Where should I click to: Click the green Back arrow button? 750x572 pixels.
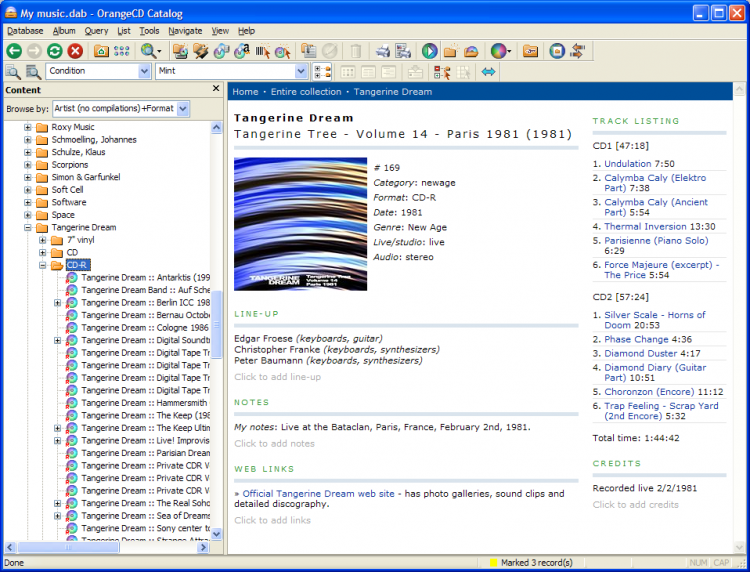(x=14, y=51)
